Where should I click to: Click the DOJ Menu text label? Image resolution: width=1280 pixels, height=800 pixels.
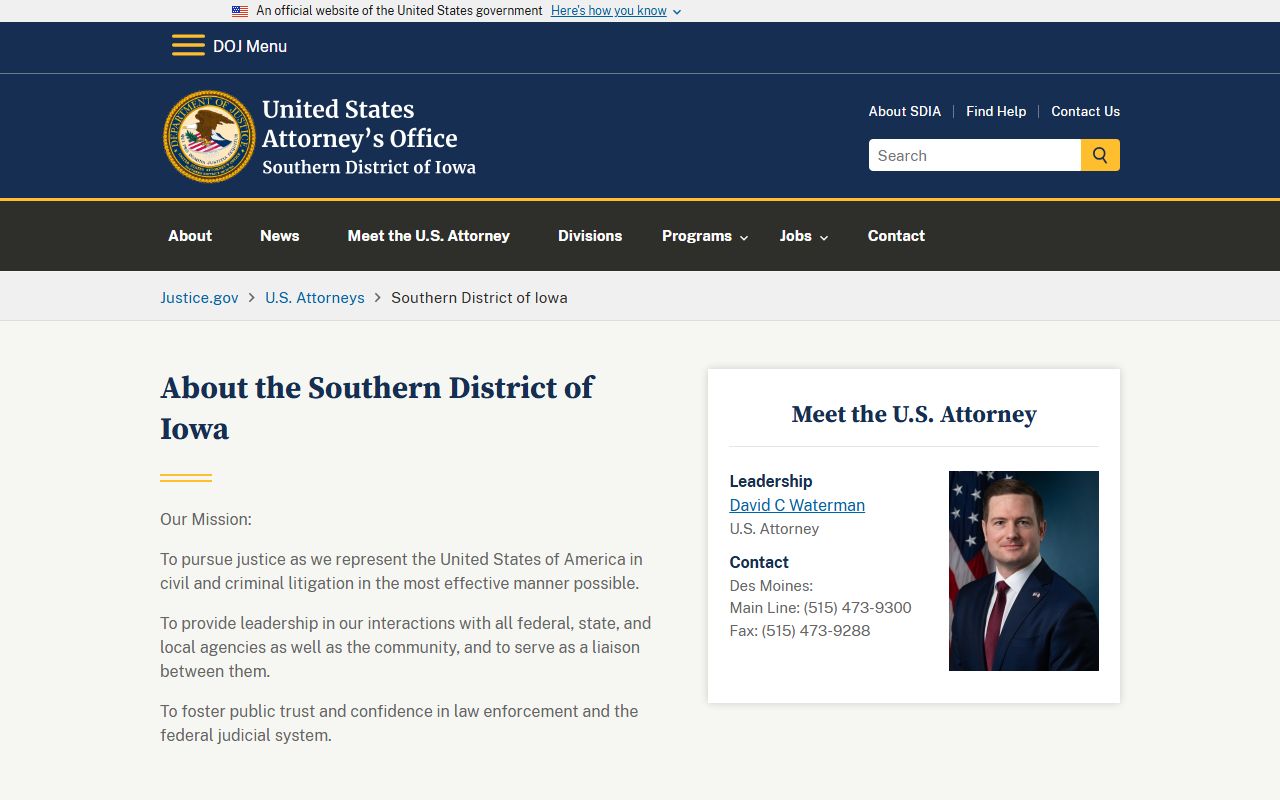click(250, 46)
